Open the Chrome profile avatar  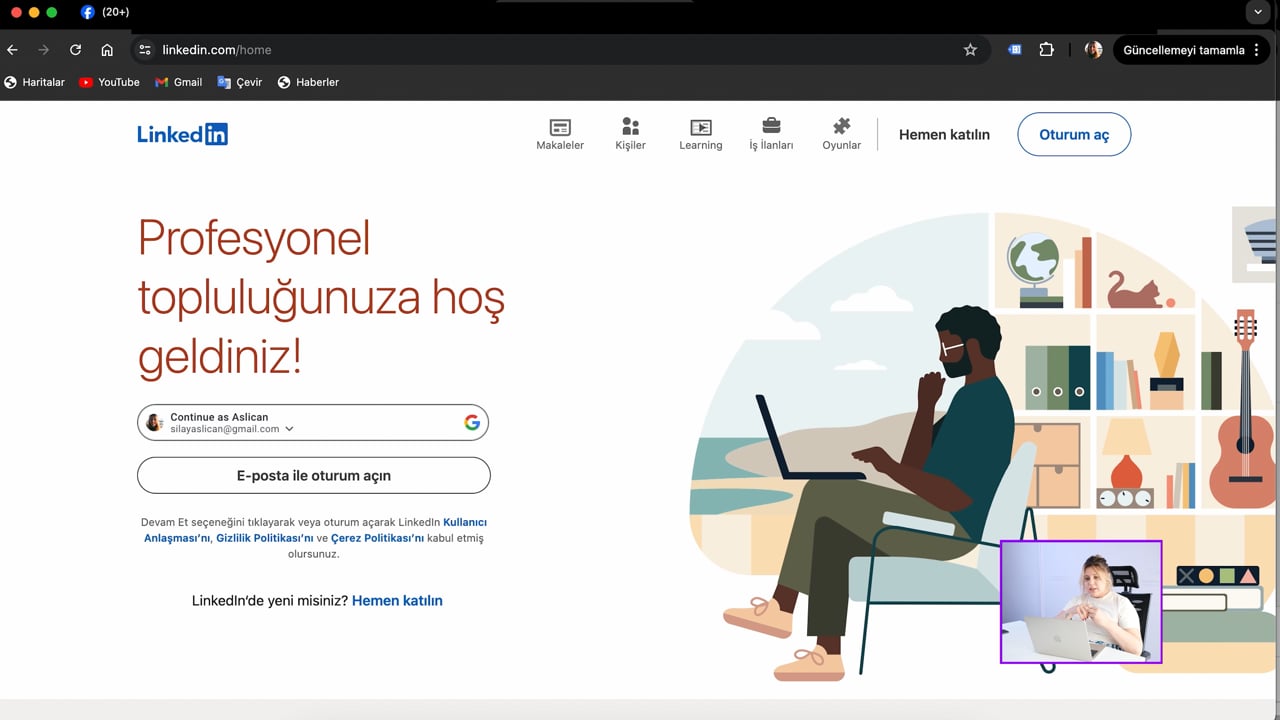click(x=1094, y=50)
